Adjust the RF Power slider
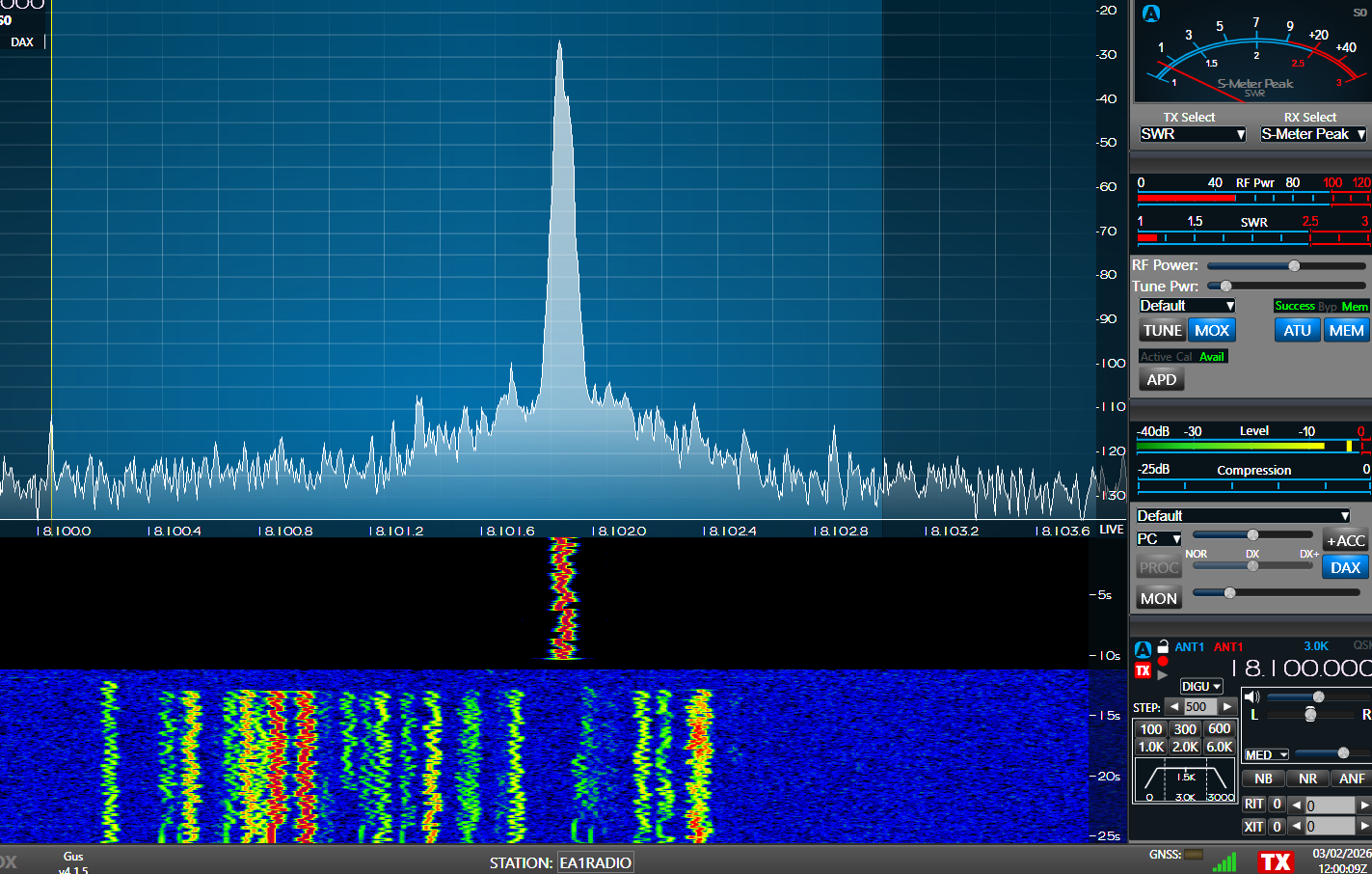 click(x=1294, y=266)
